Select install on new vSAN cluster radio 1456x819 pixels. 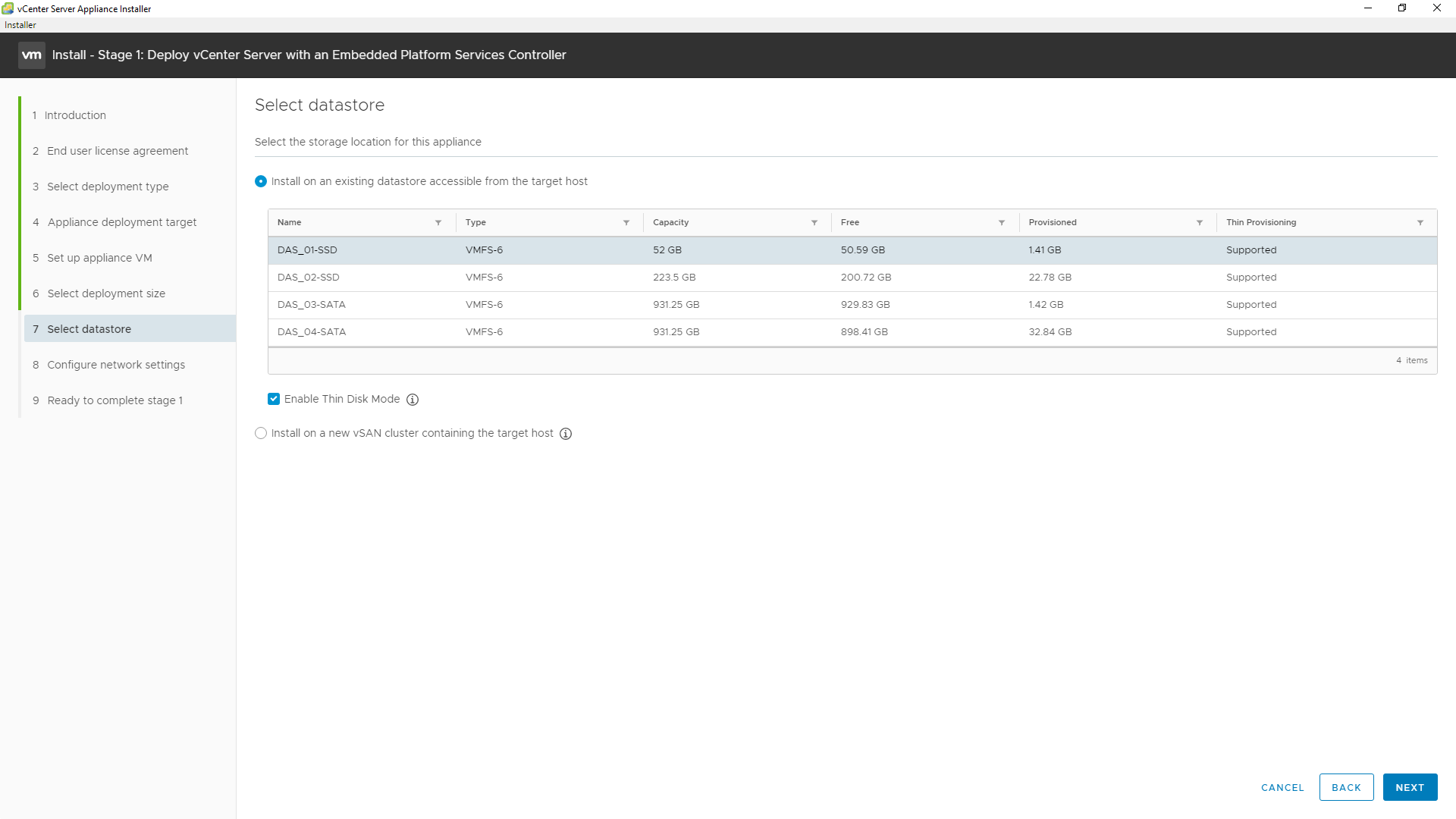coord(261,433)
